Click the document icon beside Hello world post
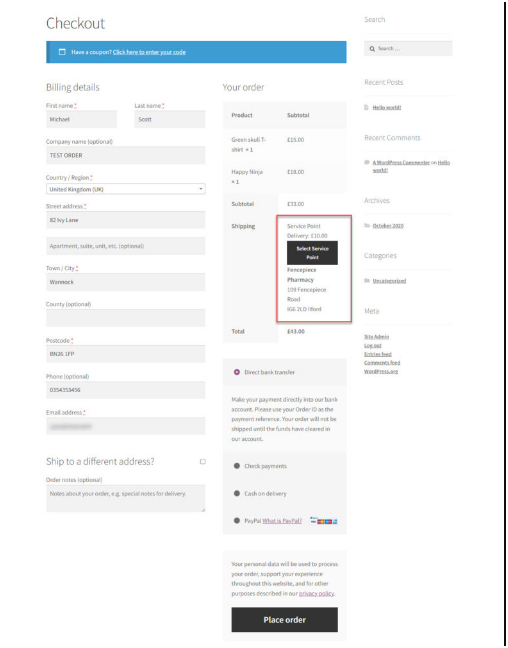 click(366, 107)
